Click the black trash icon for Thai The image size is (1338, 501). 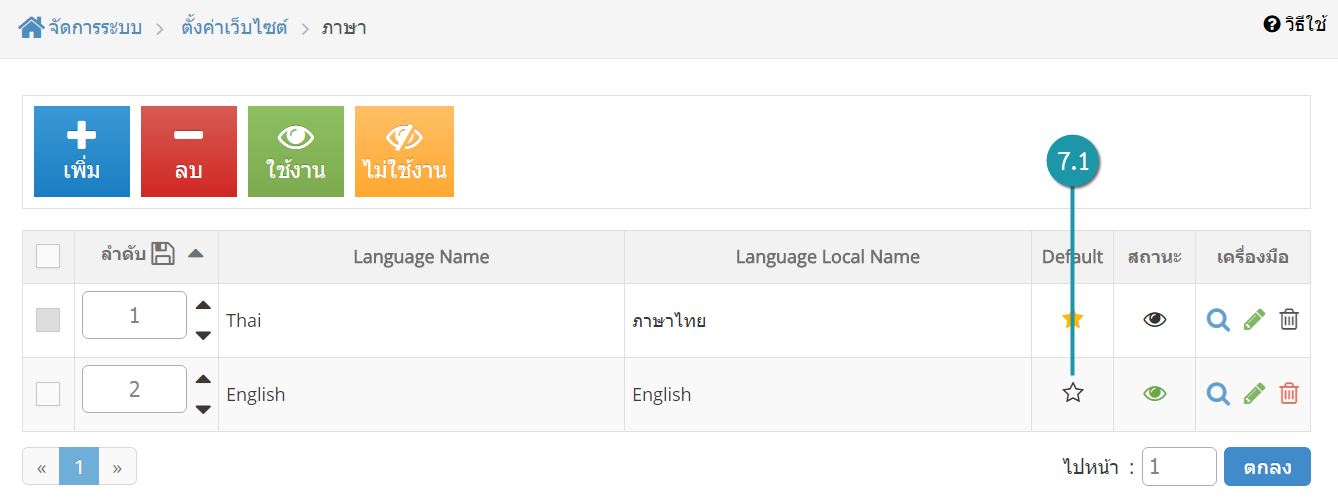click(x=1289, y=320)
